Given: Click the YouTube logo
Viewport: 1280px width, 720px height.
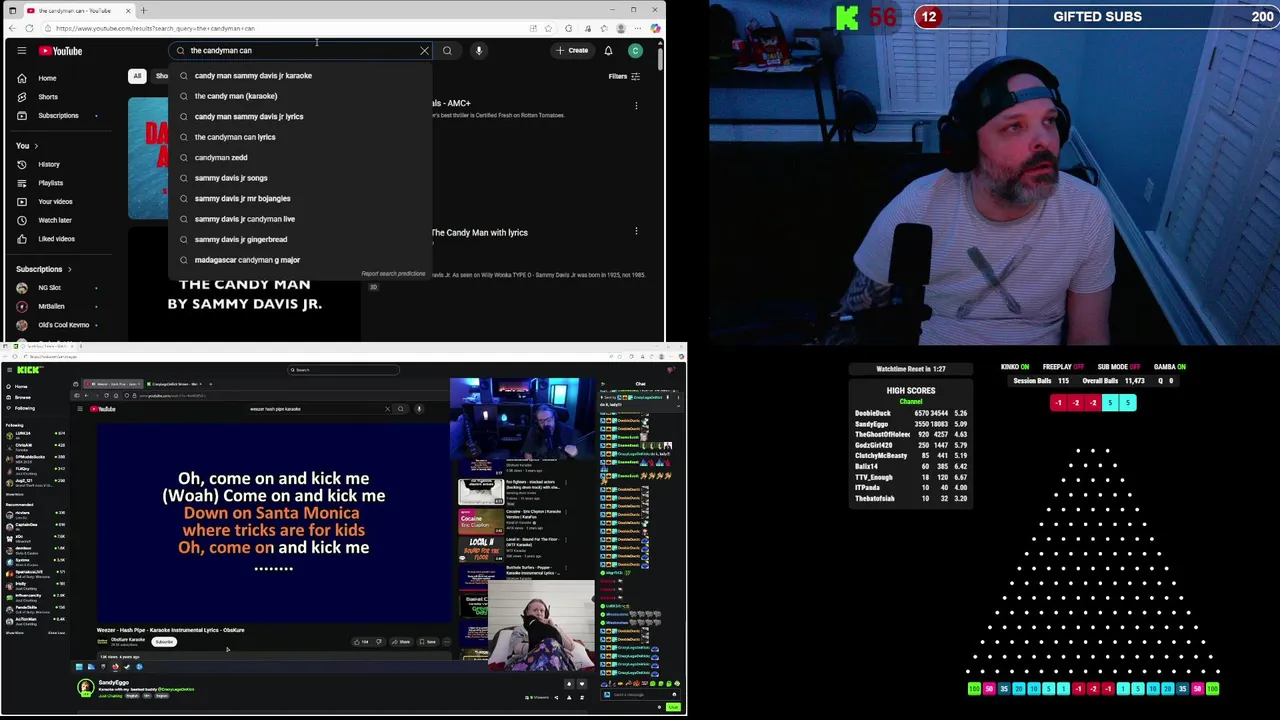Looking at the screenshot, I should tap(61, 50).
